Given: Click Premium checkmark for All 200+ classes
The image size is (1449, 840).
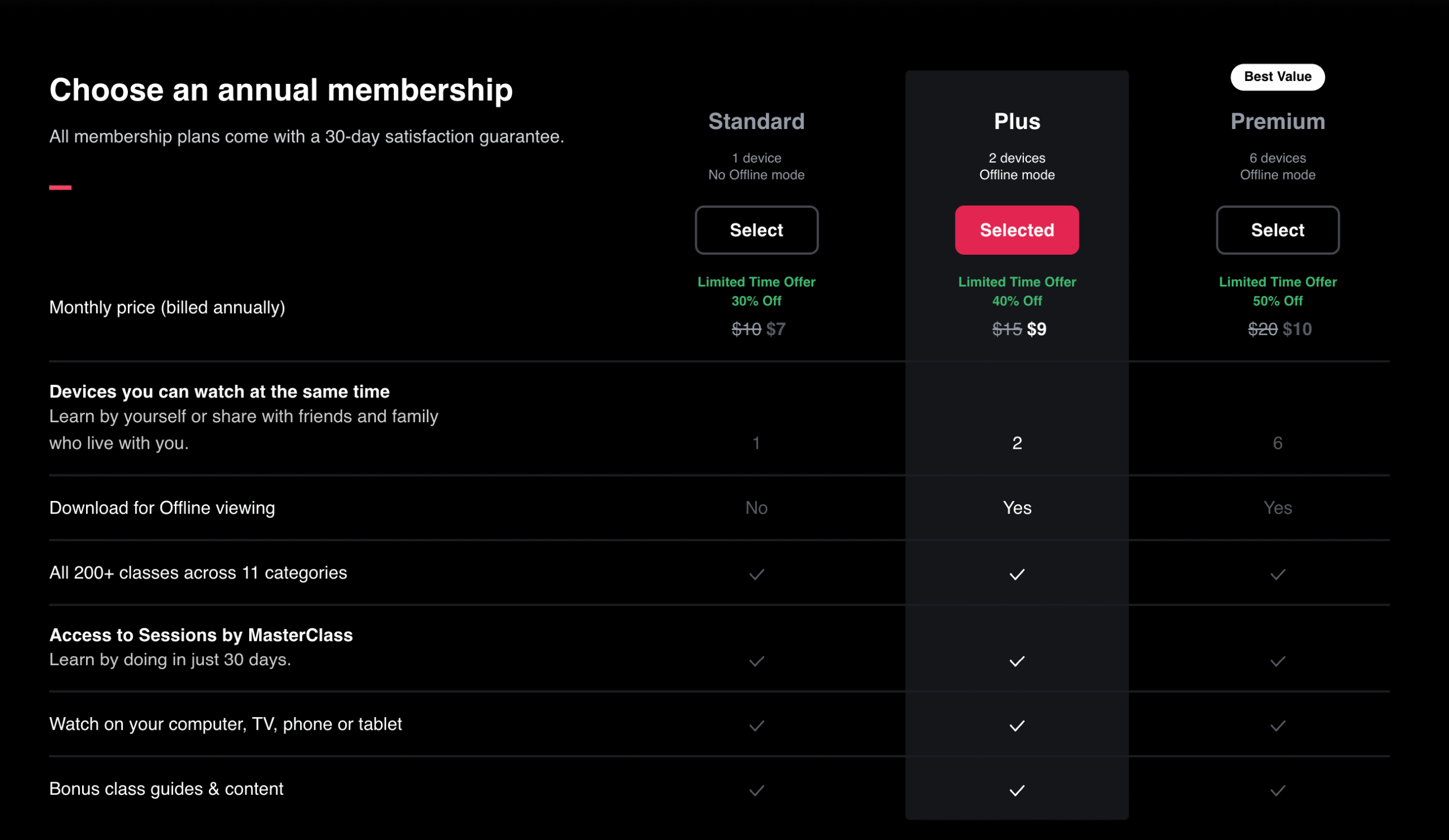Looking at the screenshot, I should (1277, 575).
